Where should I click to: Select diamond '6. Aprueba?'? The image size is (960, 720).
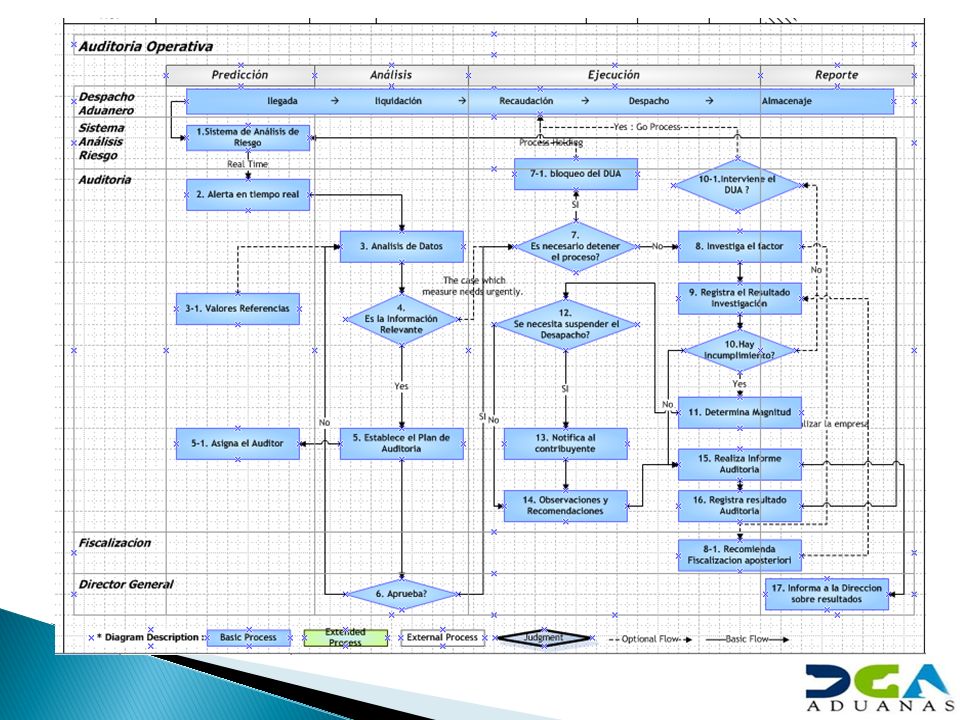coord(402,594)
